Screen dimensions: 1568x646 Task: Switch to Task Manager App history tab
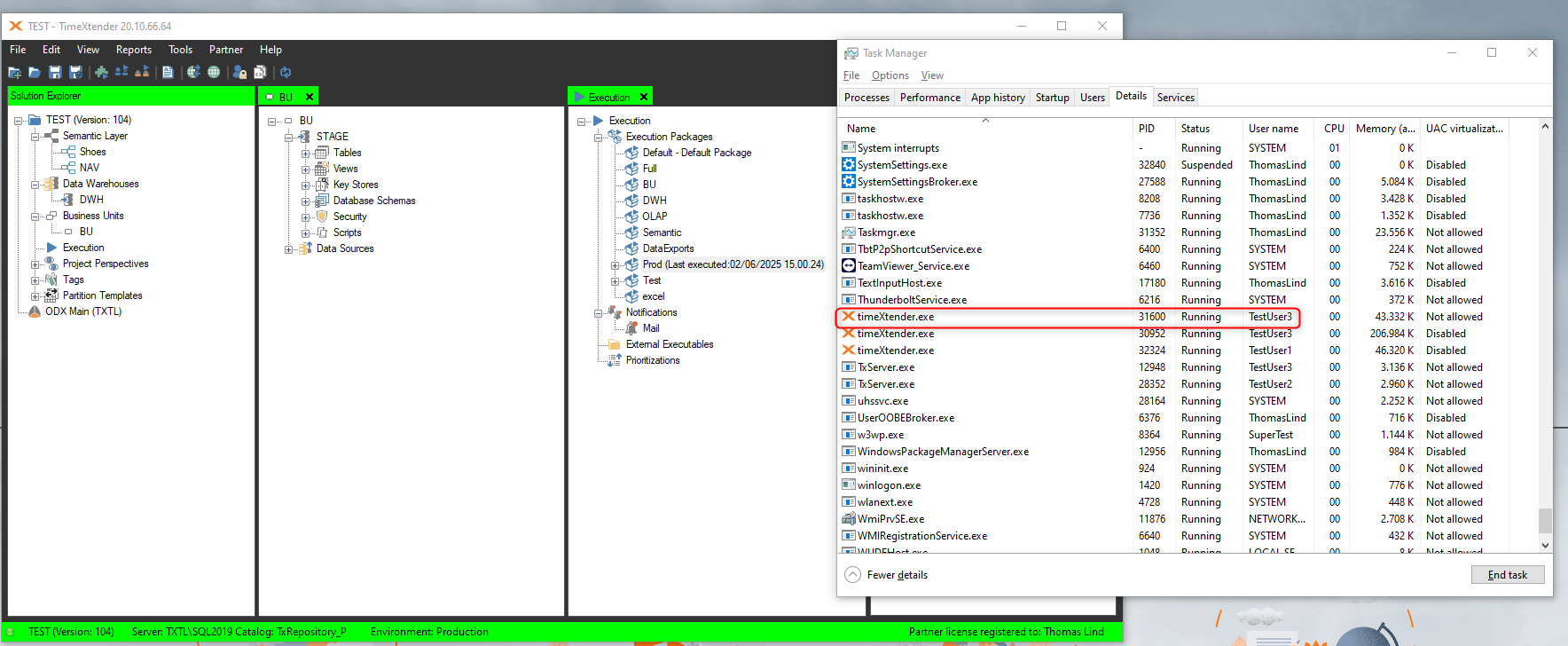pyautogui.click(x=998, y=98)
